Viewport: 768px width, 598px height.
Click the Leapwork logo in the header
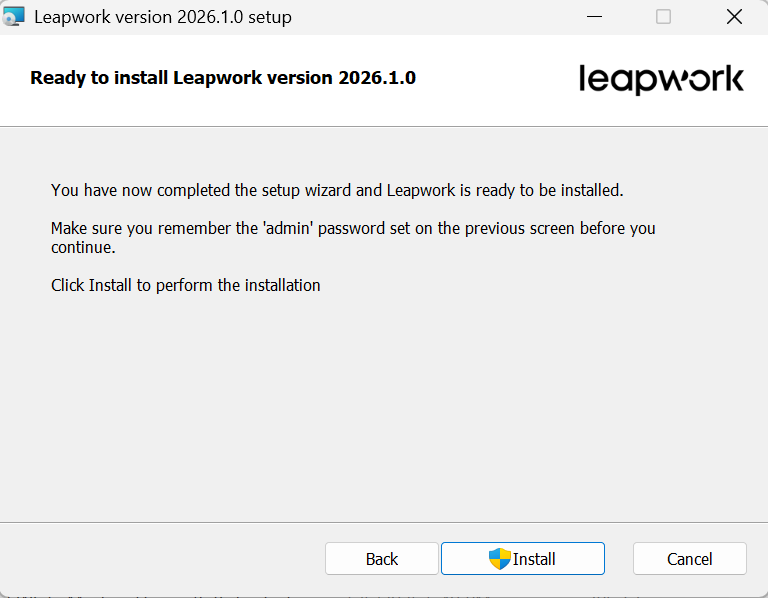pyautogui.click(x=661, y=79)
